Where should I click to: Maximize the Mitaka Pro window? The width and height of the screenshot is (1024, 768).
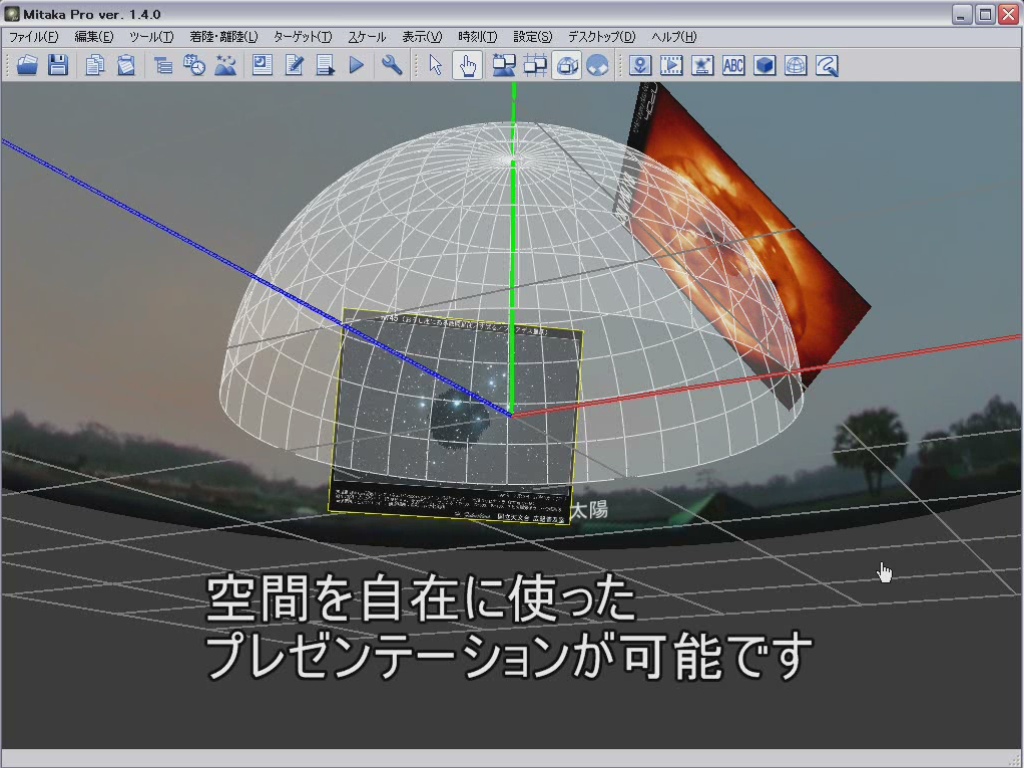(985, 14)
